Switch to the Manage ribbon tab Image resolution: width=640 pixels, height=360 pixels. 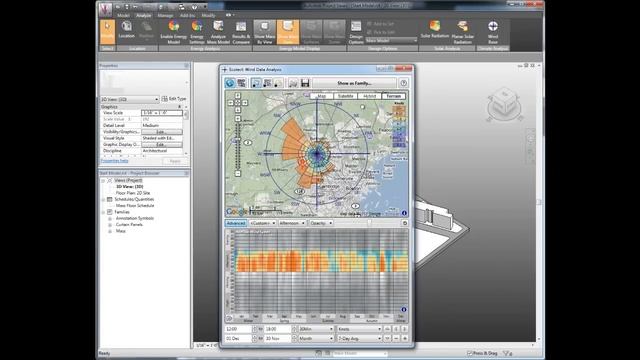click(165, 16)
